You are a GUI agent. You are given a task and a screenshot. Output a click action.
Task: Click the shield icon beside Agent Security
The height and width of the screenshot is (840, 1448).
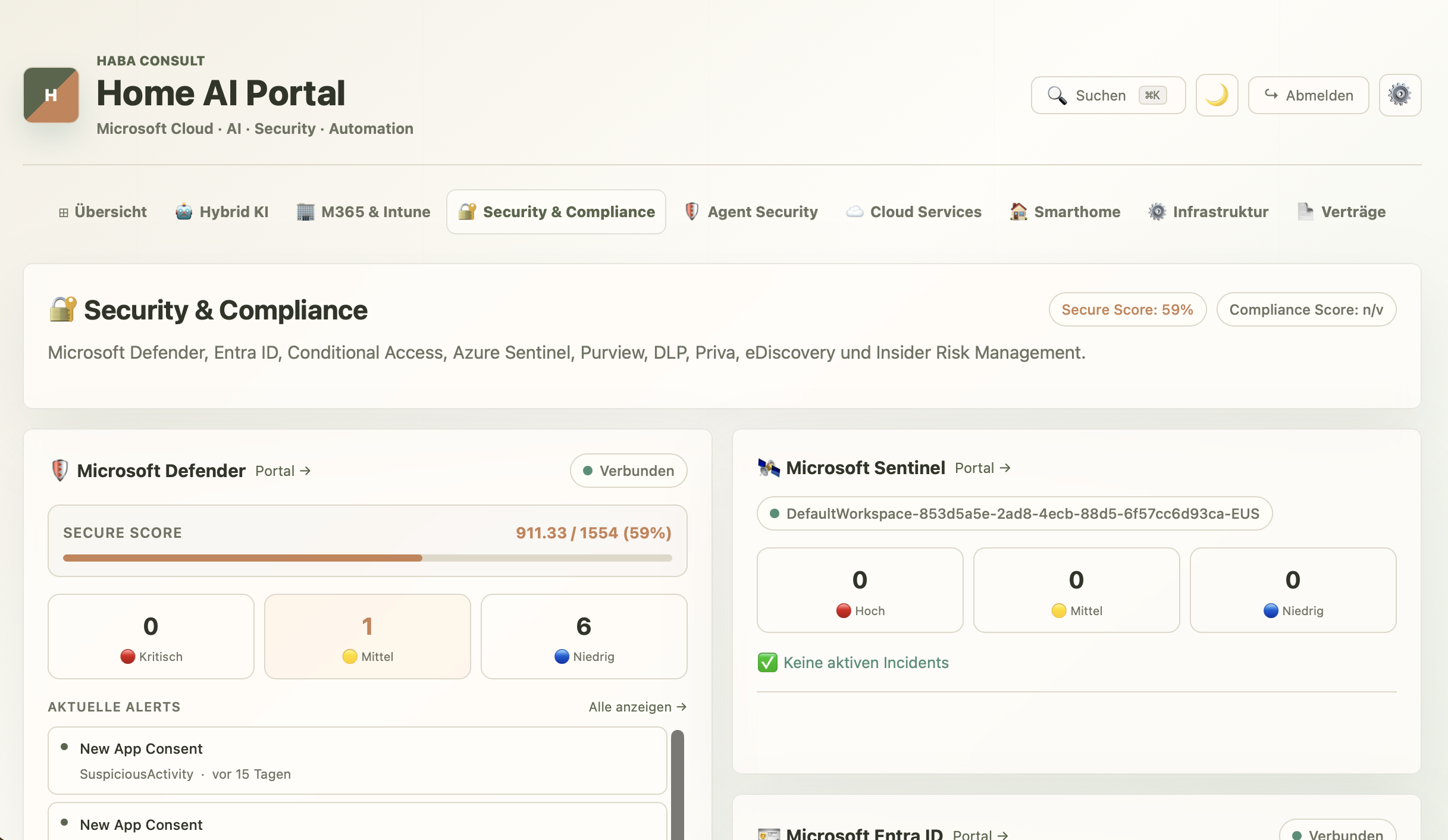tap(691, 212)
